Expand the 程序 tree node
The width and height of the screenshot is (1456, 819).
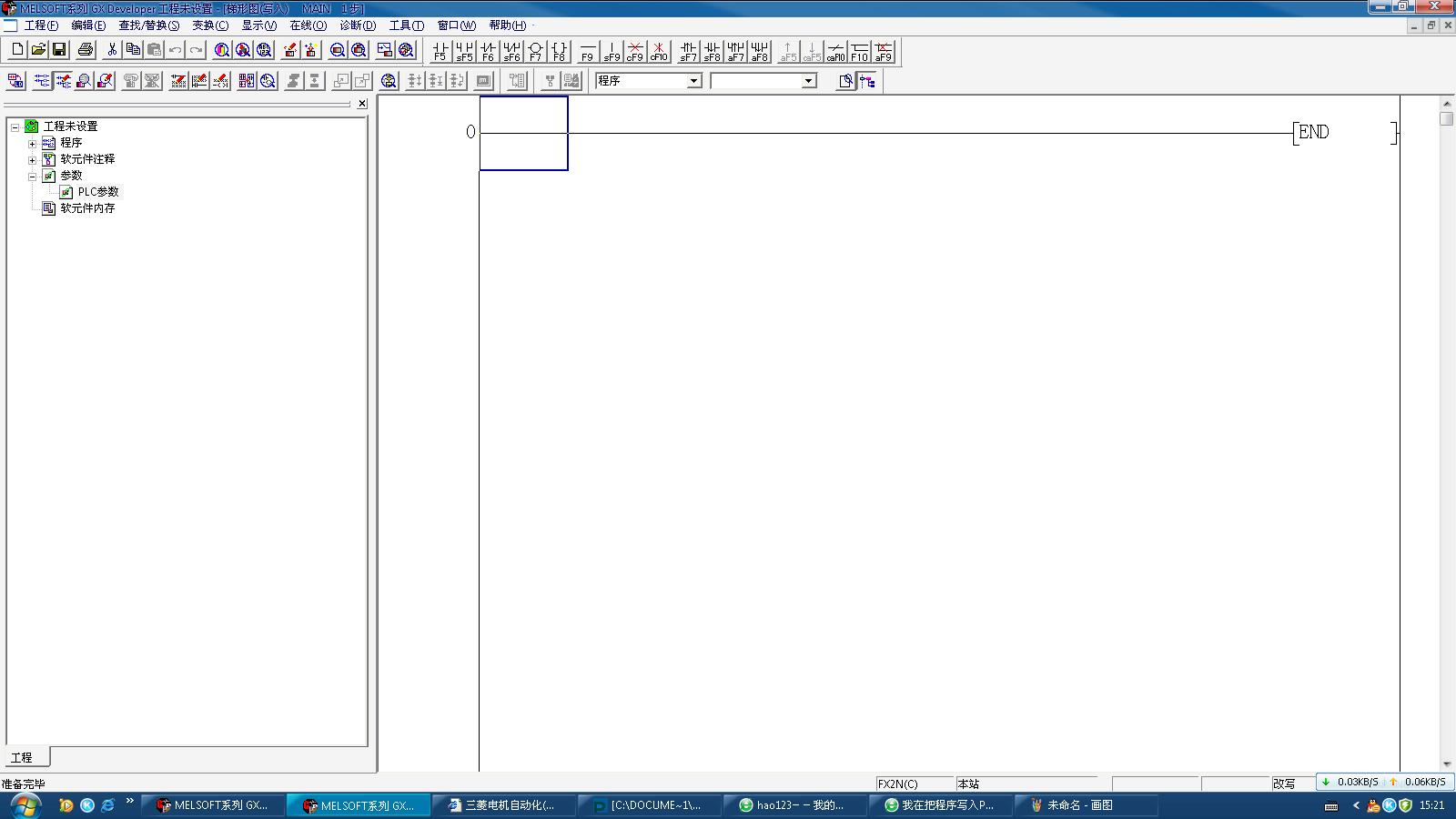(32, 144)
